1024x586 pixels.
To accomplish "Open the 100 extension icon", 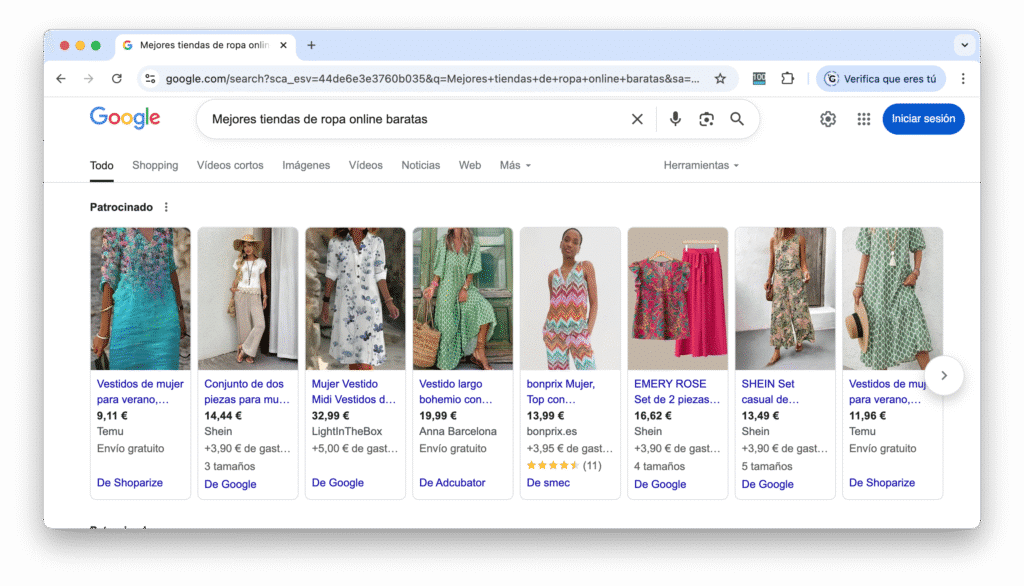I will pos(759,79).
